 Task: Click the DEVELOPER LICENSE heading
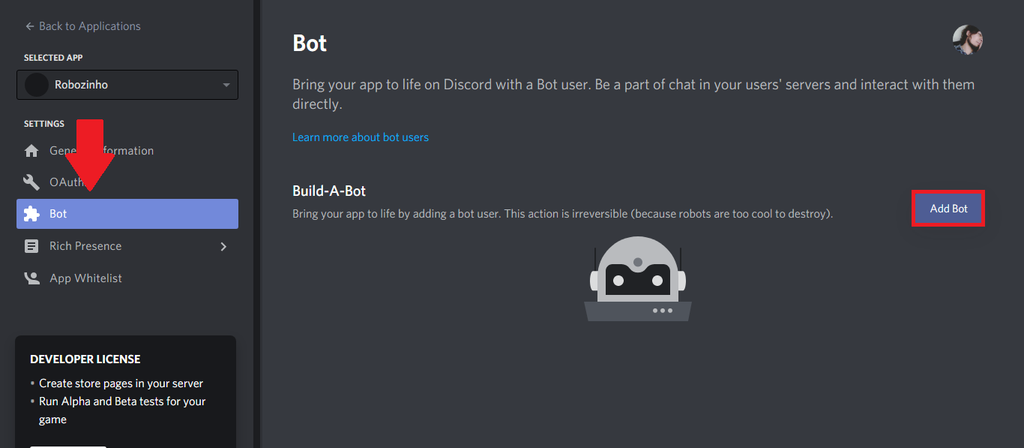click(85, 359)
